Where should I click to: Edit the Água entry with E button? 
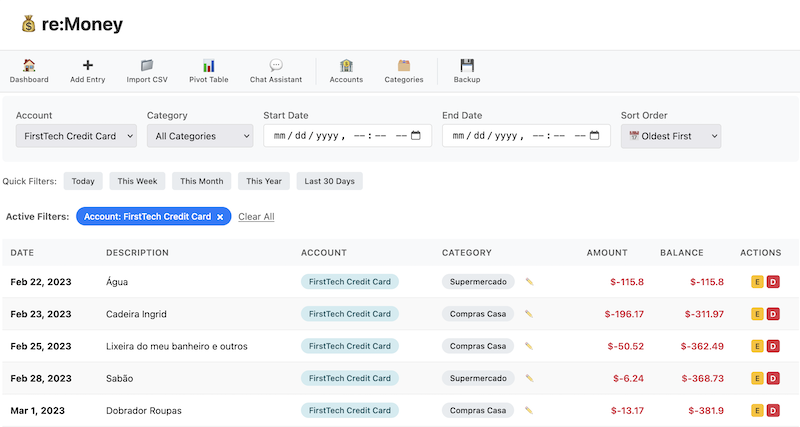point(757,282)
